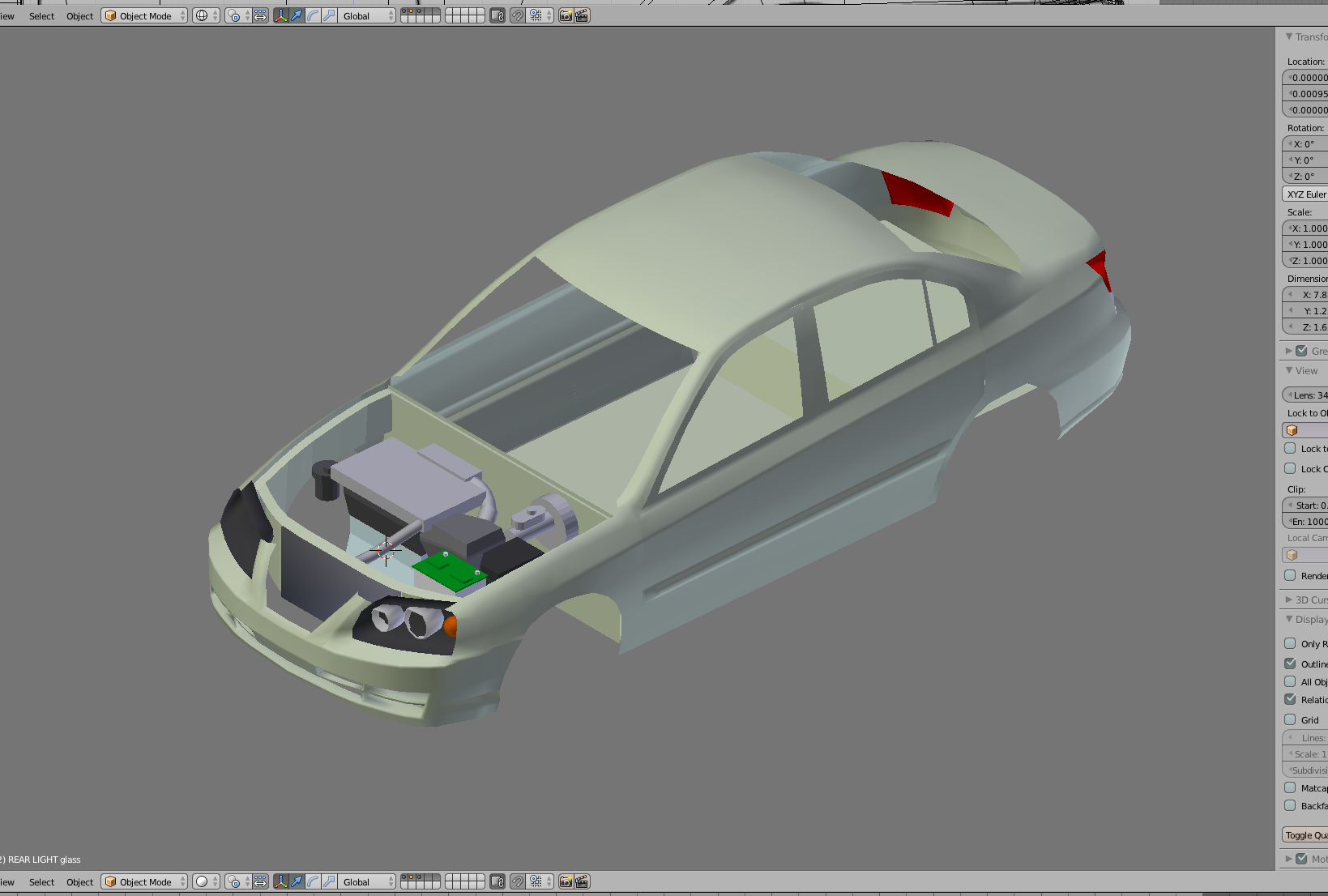The height and width of the screenshot is (896, 1328).
Task: Select the scale manipulator icon in bottom header
Action: click(x=330, y=881)
